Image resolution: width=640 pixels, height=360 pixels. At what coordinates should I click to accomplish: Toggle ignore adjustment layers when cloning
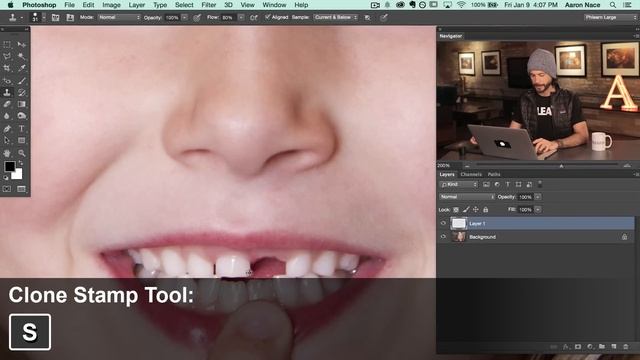coord(368,18)
